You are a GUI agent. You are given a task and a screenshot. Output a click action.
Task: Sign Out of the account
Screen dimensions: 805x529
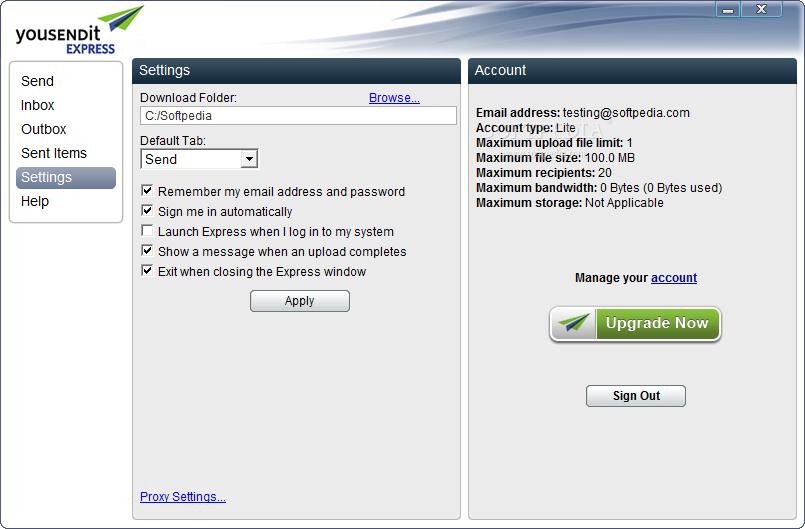pos(636,396)
